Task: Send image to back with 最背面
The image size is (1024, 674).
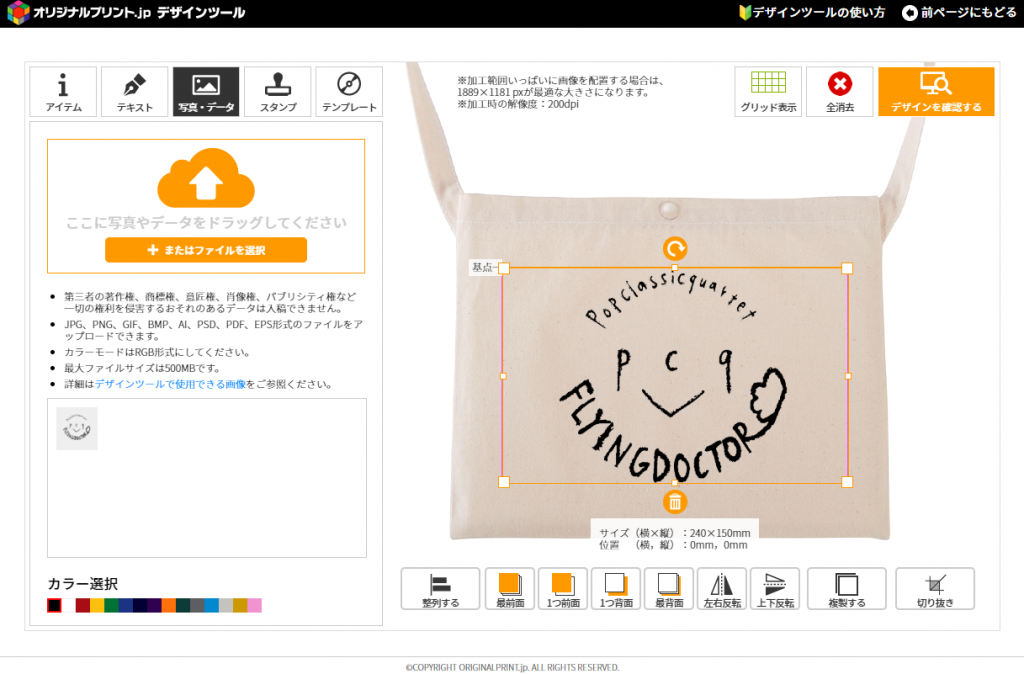Action: [669, 588]
